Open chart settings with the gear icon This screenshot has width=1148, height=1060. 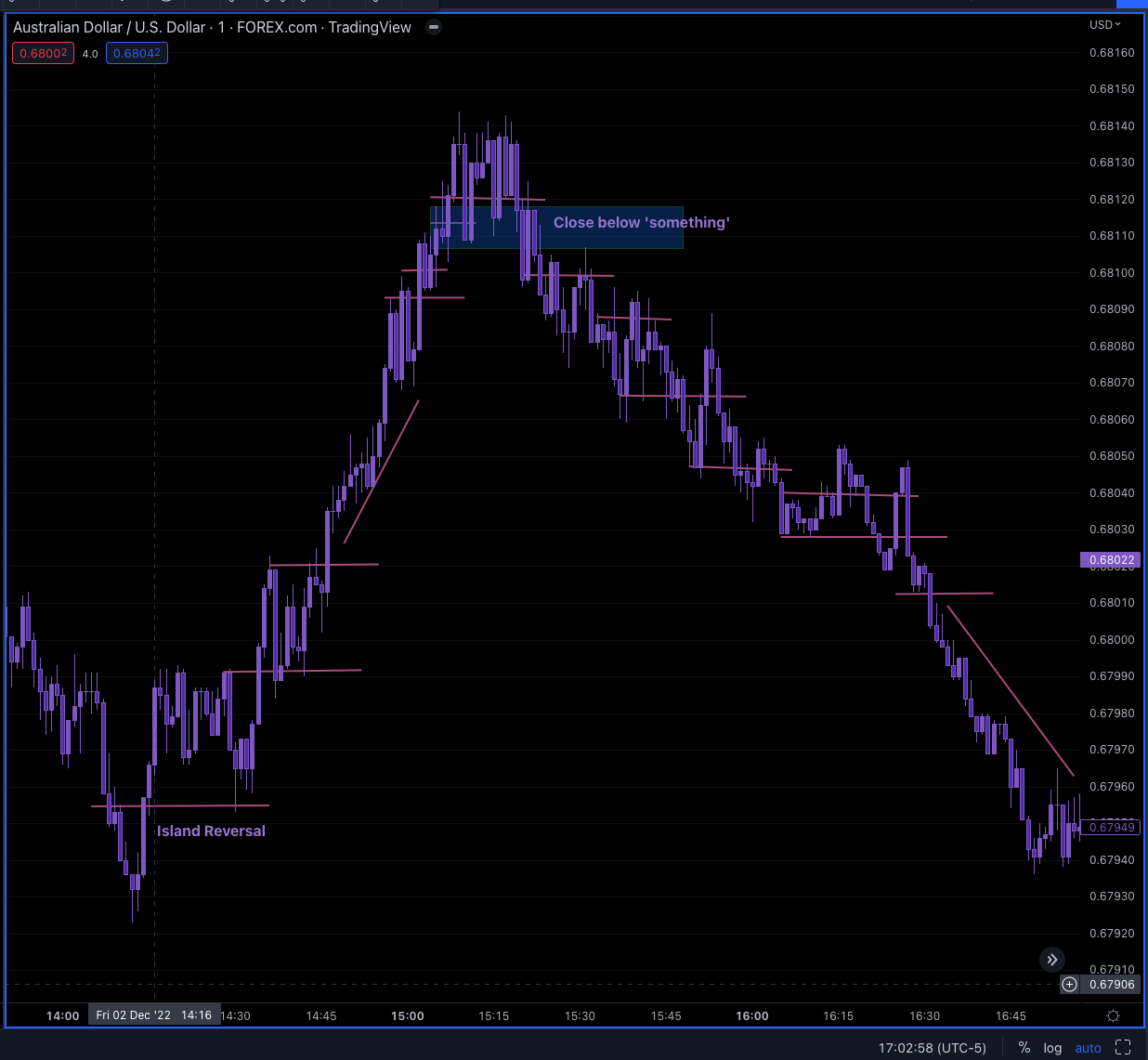[x=1113, y=1015]
